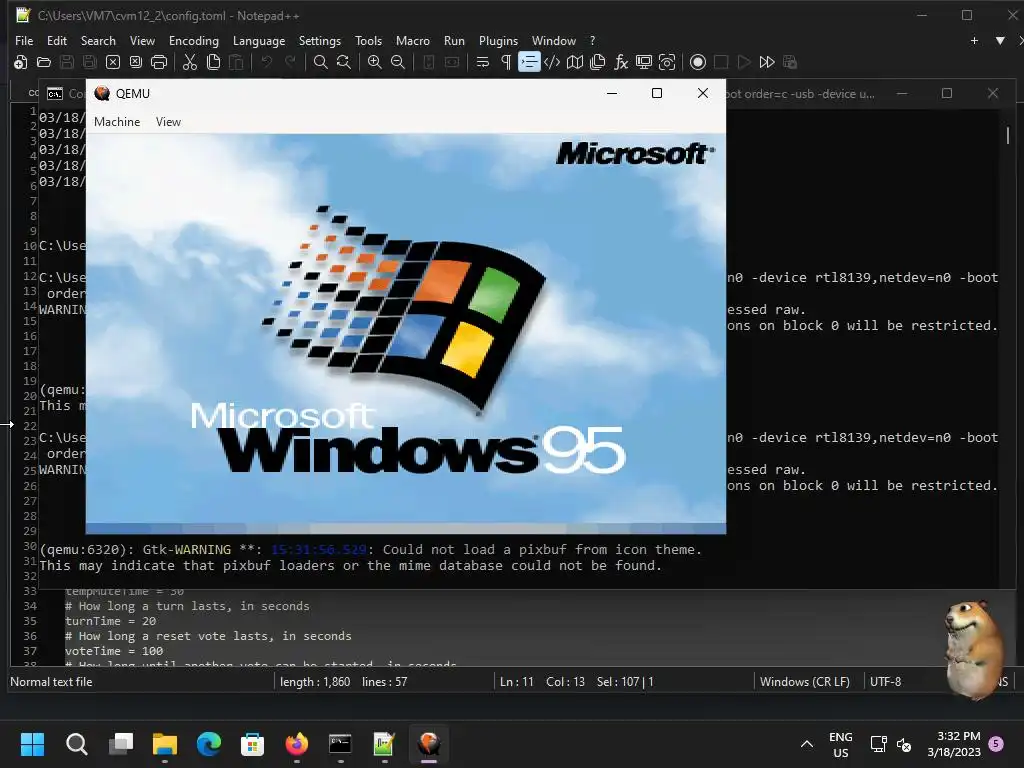The image size is (1024, 768).
Task: Click the Open file folder icon
Action: [x=44, y=62]
